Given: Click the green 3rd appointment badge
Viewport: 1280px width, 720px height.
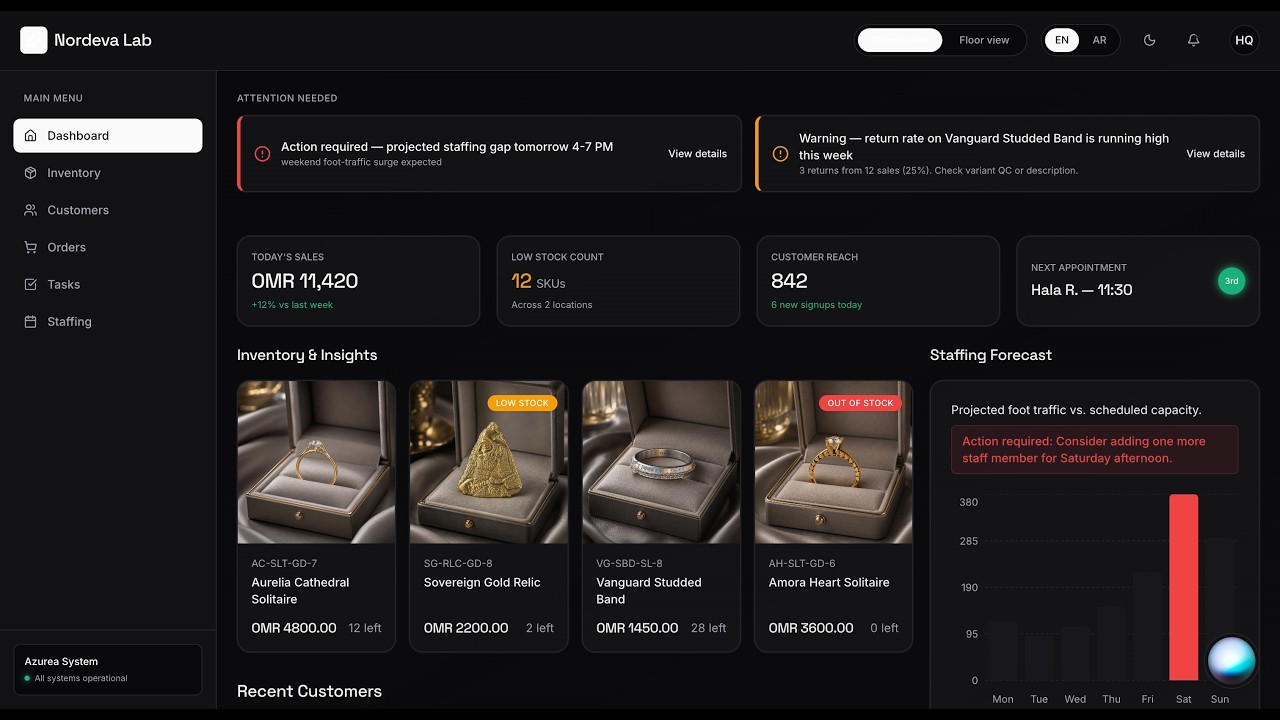Looking at the screenshot, I should click(1231, 281).
